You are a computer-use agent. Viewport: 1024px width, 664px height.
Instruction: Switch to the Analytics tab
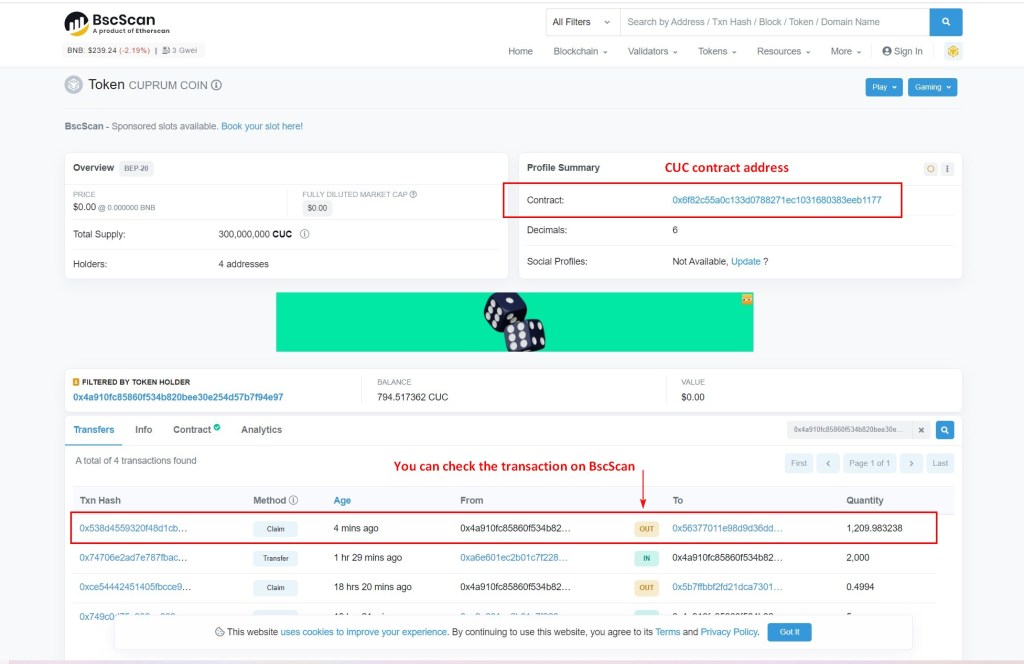(x=261, y=430)
